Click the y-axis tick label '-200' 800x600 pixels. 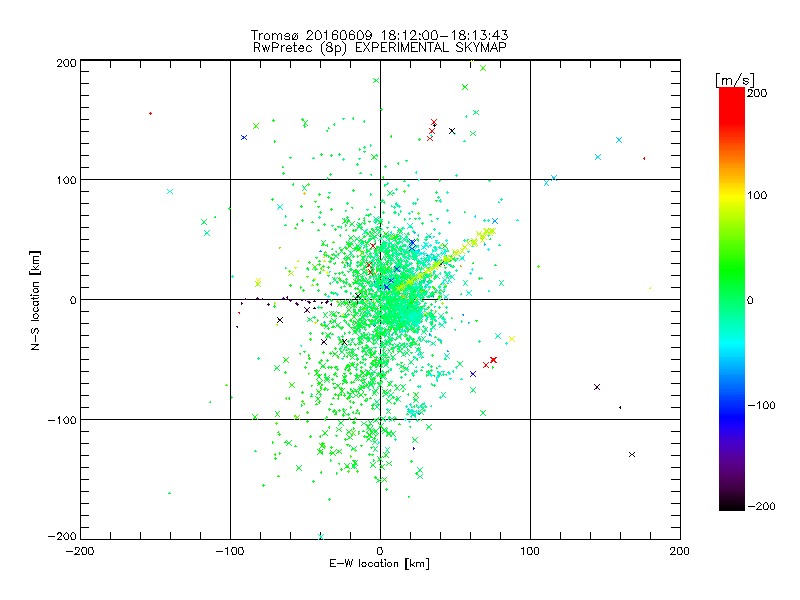[x=62, y=536]
